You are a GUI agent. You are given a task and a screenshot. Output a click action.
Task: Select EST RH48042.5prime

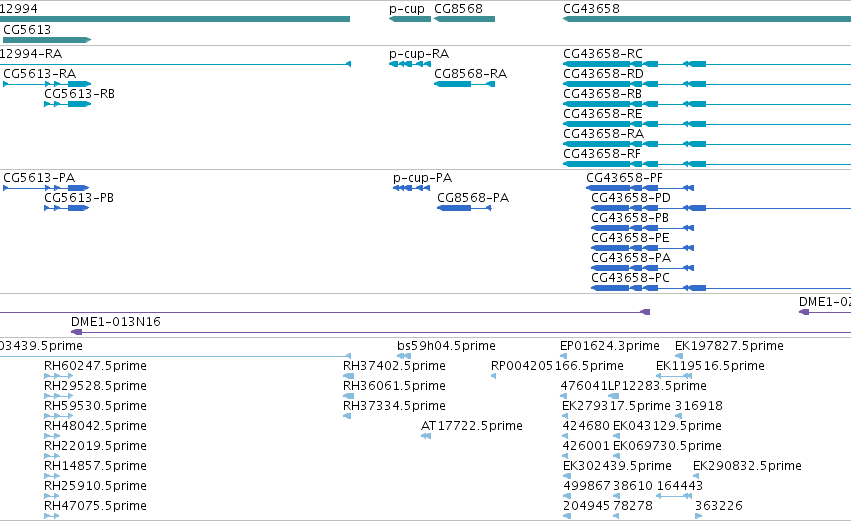(95, 425)
